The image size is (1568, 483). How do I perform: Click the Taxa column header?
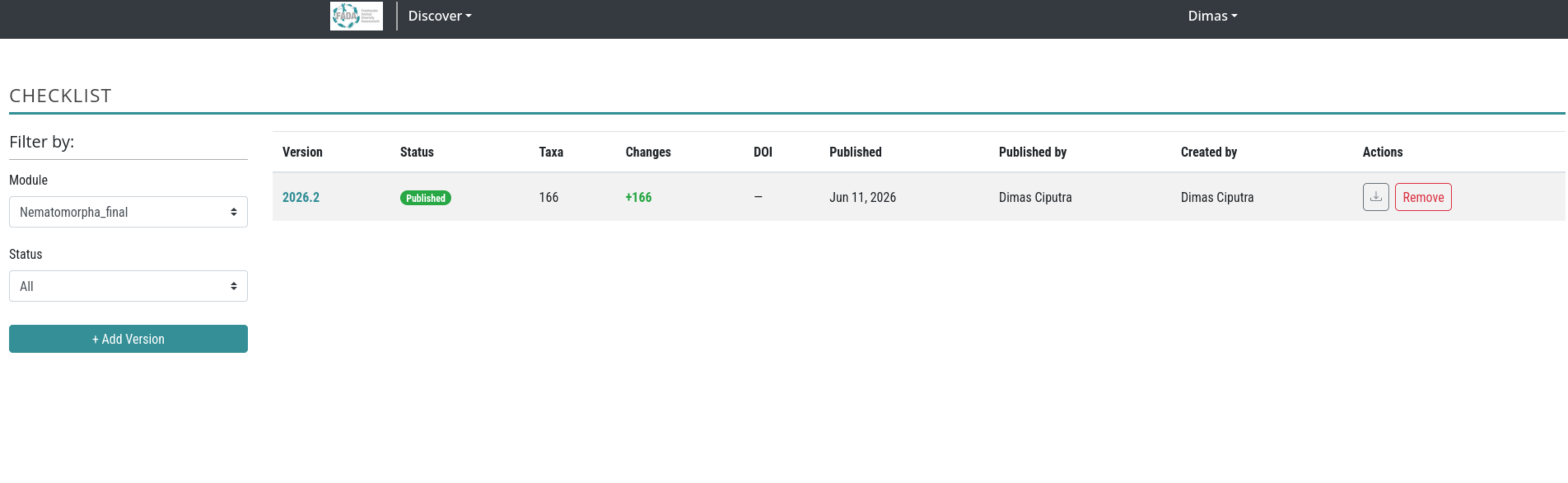[551, 152]
